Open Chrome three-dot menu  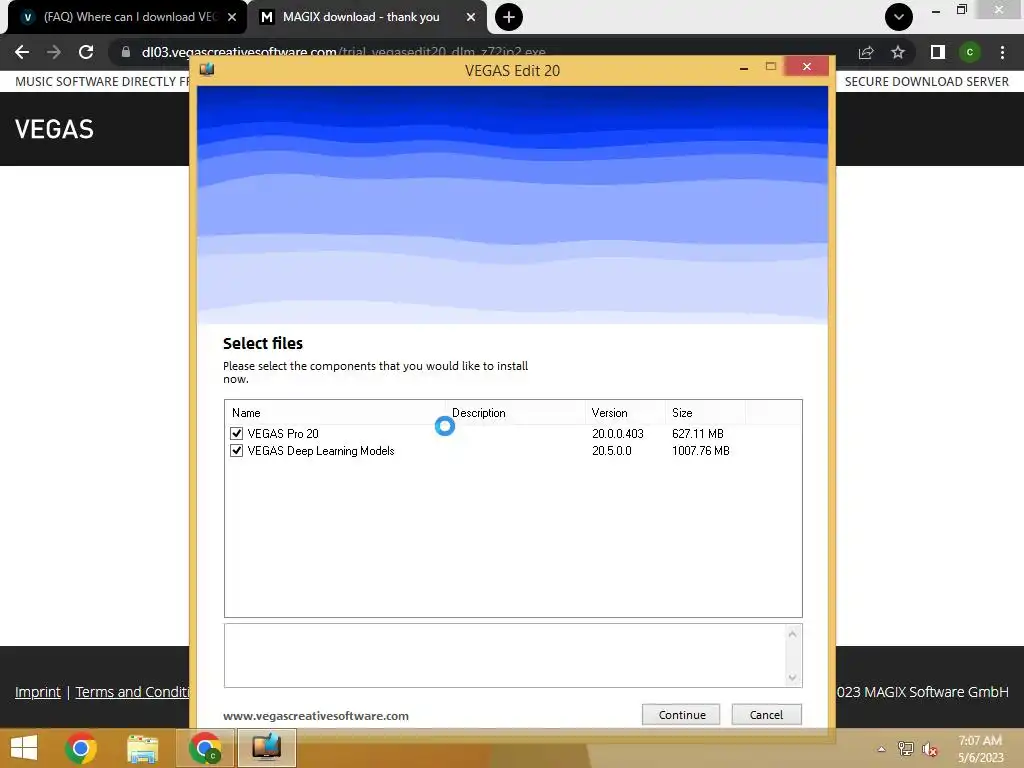point(1002,52)
